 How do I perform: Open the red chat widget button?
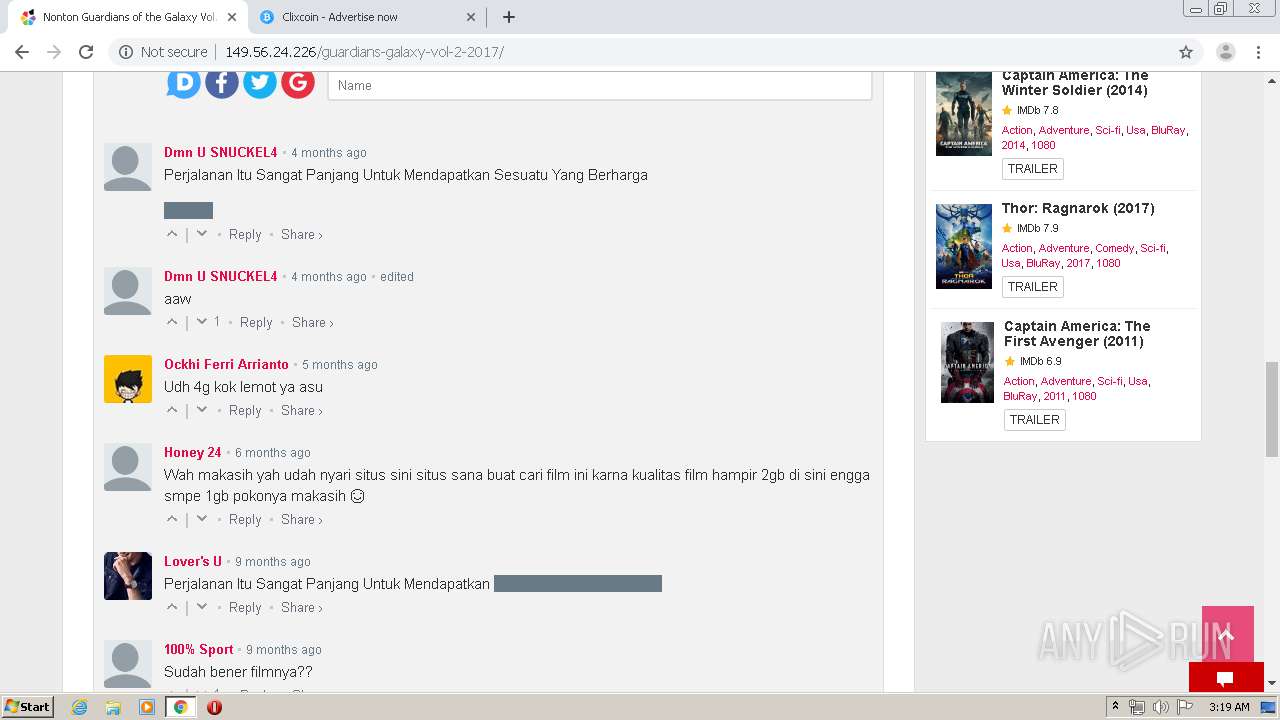(1226, 678)
